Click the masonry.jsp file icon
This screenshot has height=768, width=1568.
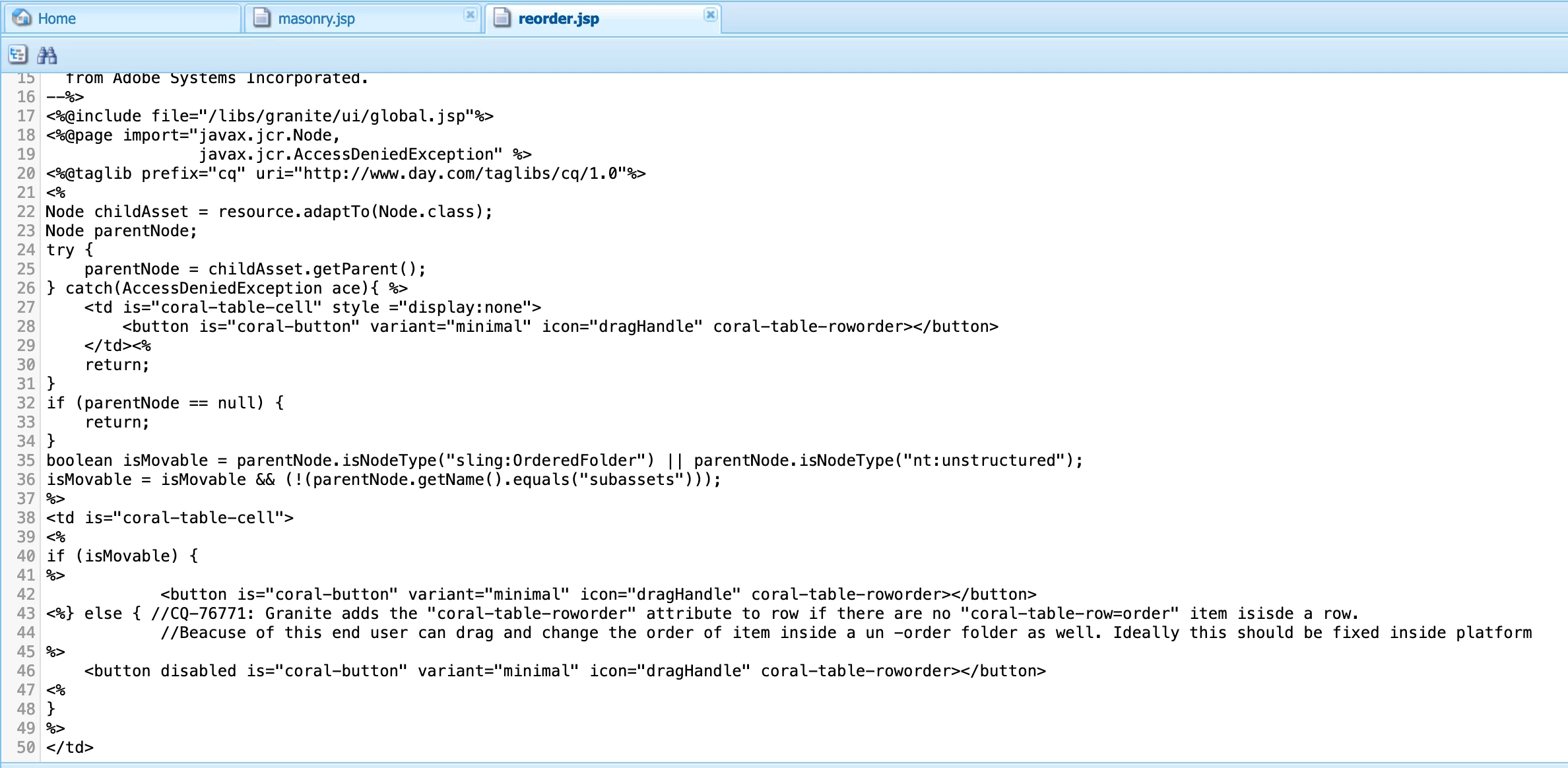262,18
